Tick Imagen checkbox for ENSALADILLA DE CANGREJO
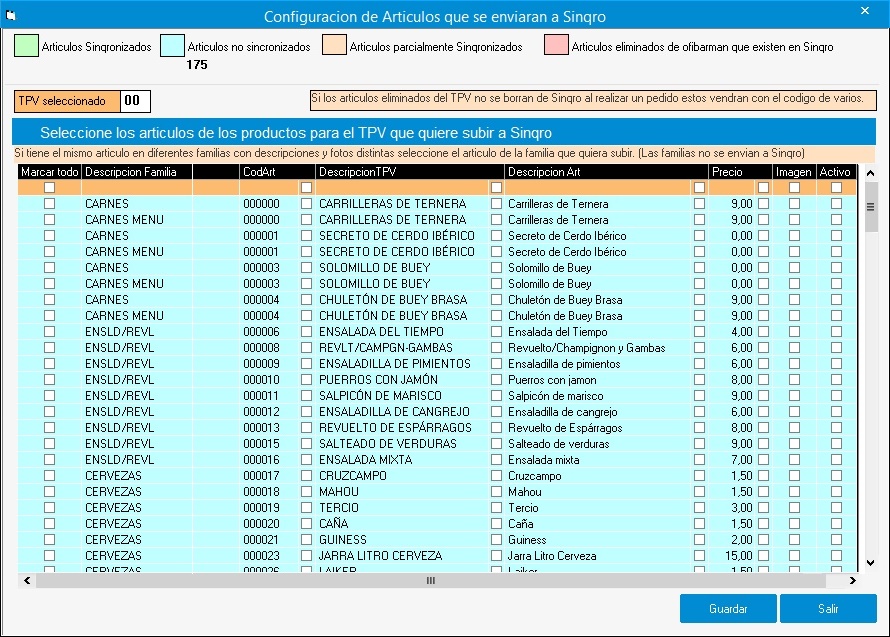The image size is (890, 637). click(794, 412)
